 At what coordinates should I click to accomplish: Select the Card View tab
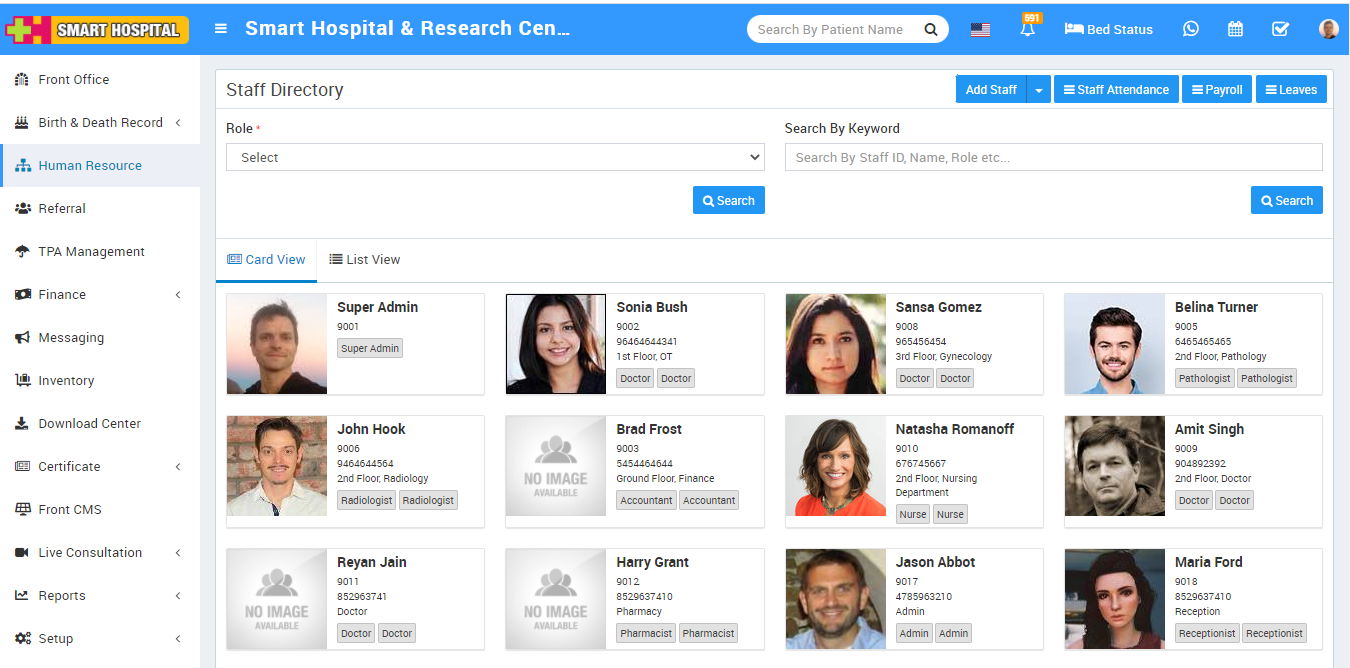click(266, 260)
